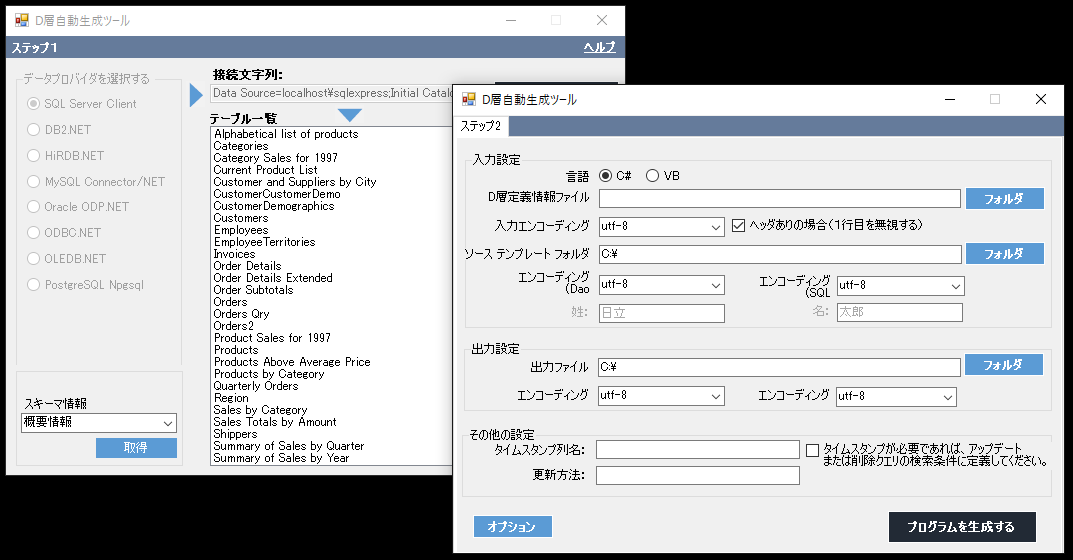
Task: Switch to the ステップ2 tab
Action: click(x=482, y=127)
